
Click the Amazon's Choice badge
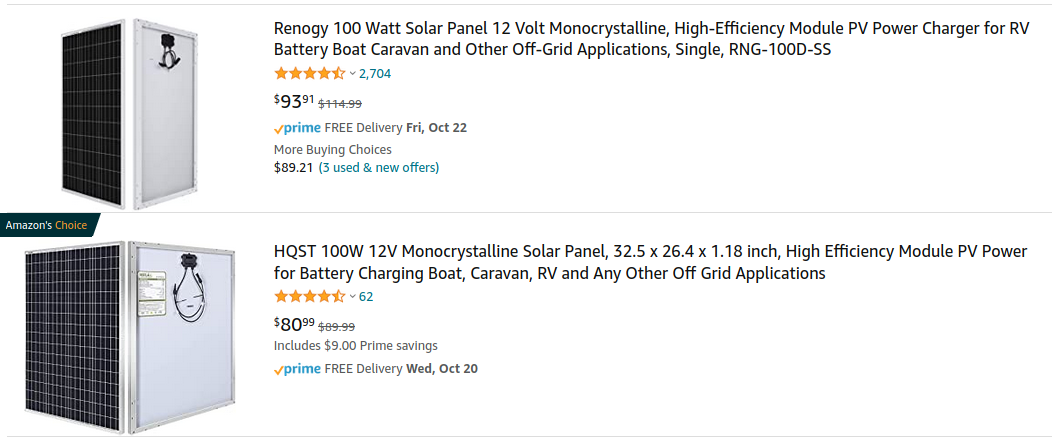[x=46, y=225]
